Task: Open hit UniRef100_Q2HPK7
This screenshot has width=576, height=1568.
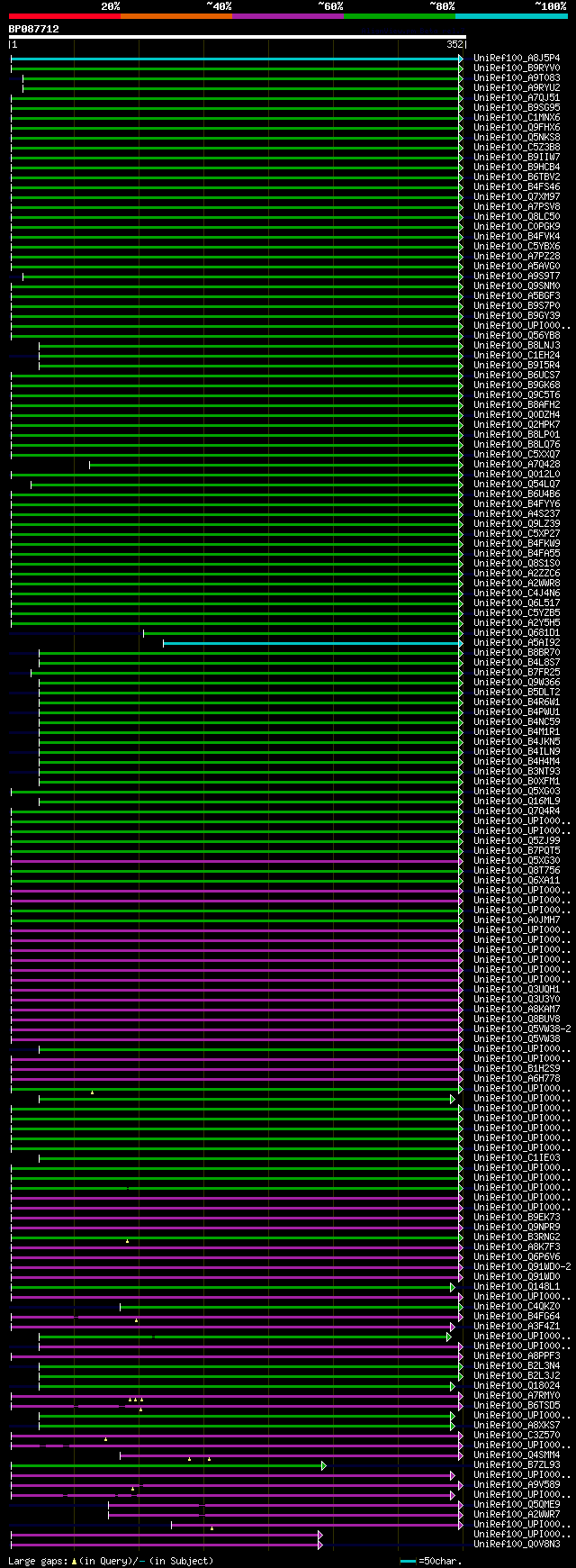Action: [x=517, y=424]
